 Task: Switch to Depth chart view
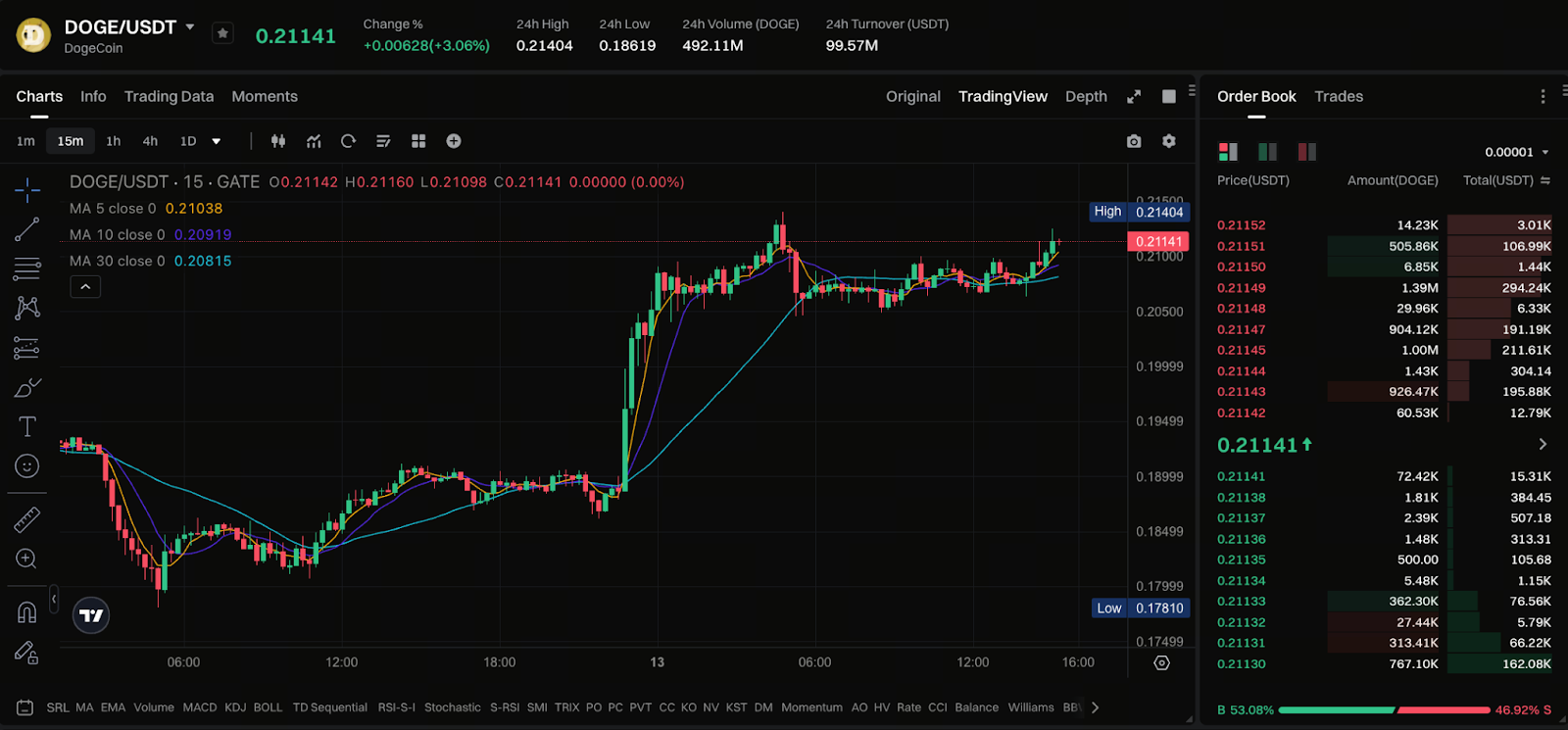1086,96
